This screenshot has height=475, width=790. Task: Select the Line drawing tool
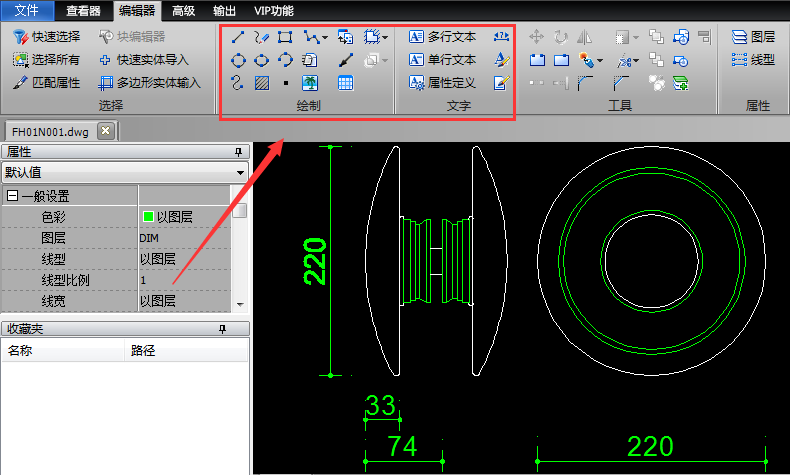(x=239, y=37)
